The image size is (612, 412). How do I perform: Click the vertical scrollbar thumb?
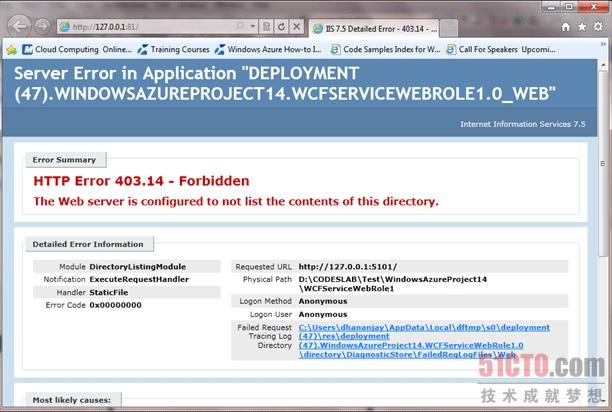603,164
